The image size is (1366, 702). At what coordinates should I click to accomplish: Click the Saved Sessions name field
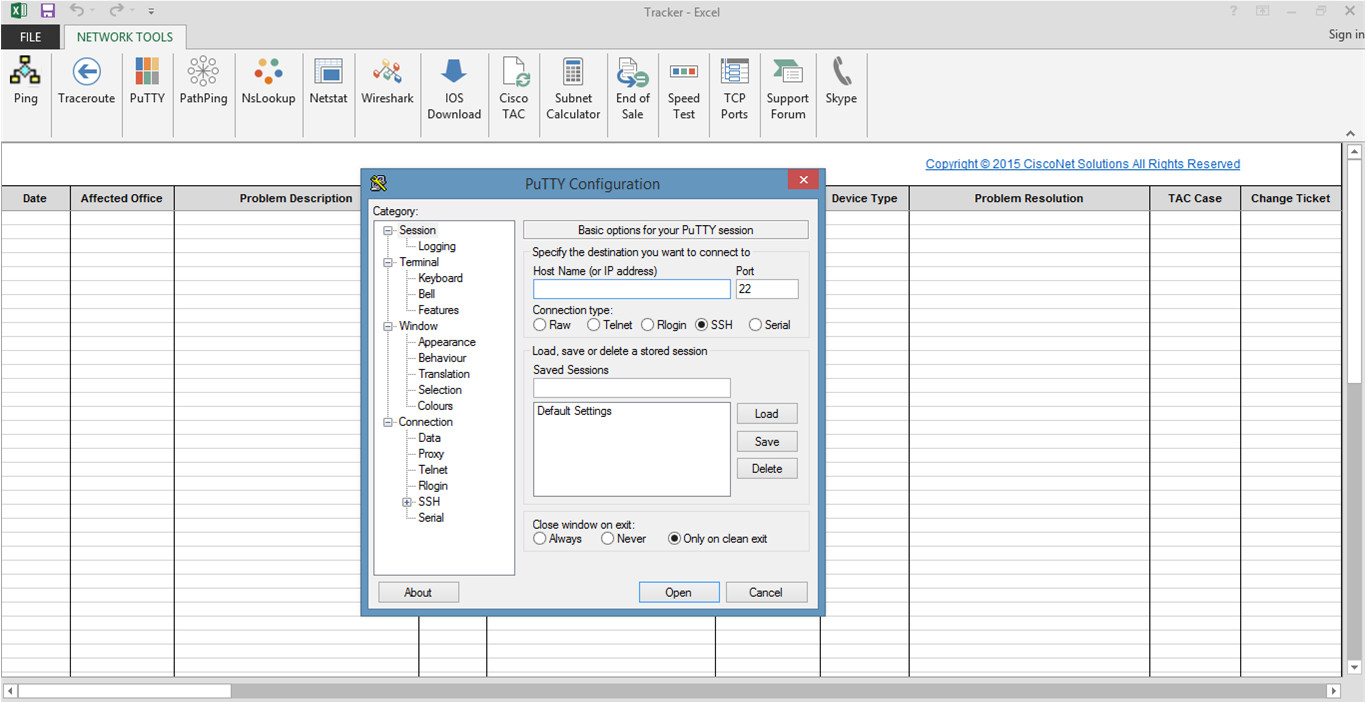(x=632, y=388)
